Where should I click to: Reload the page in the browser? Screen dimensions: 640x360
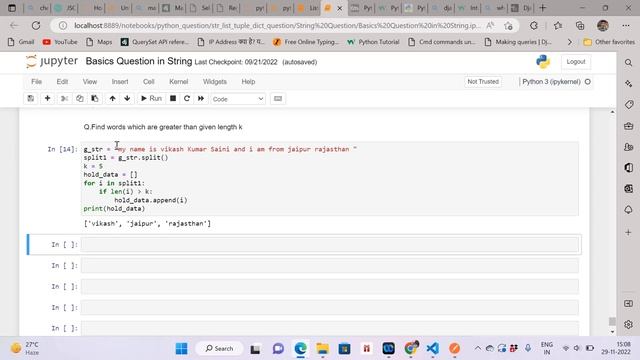click(36, 25)
